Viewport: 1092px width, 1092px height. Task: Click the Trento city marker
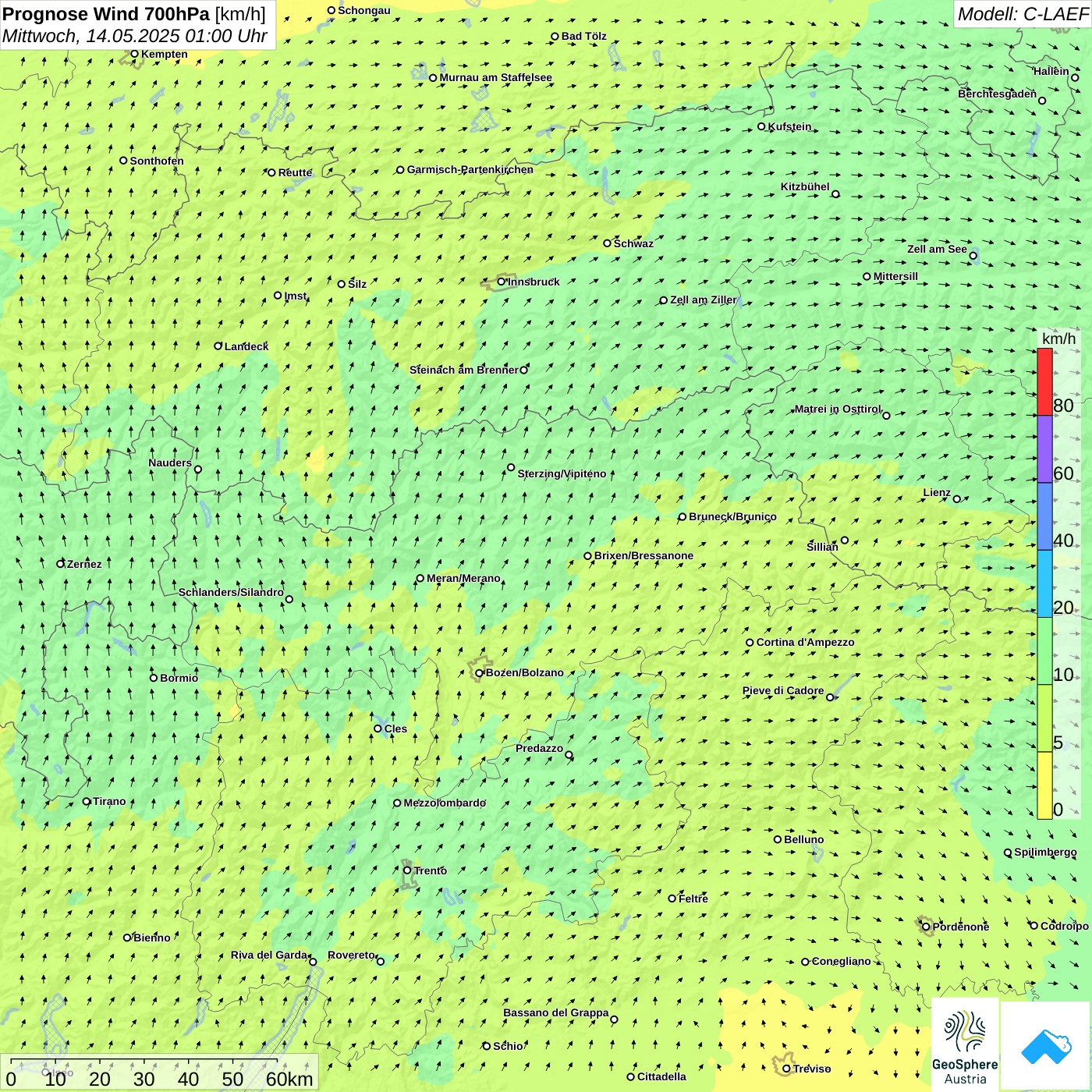(407, 870)
